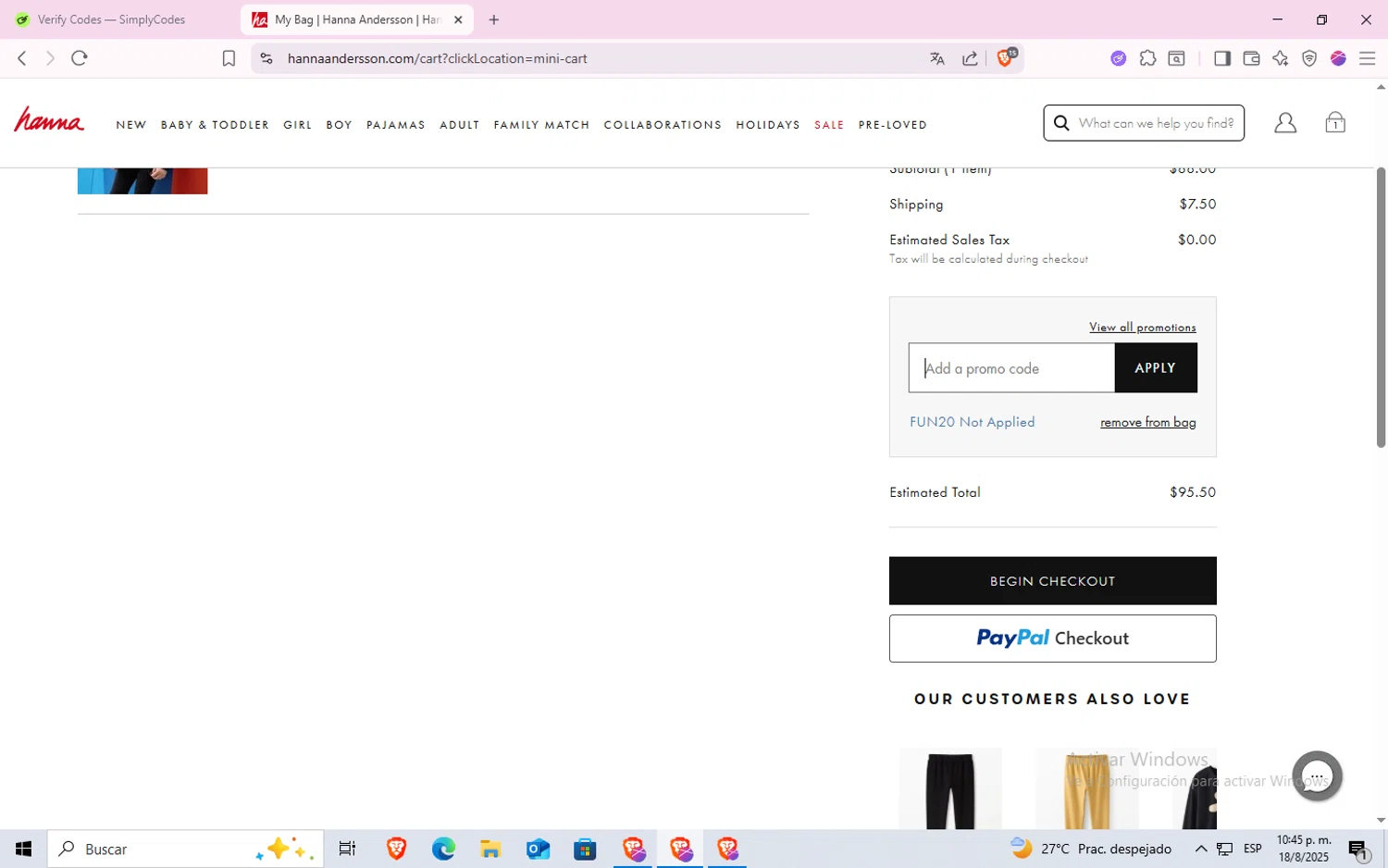
Task: Open View all promotions link
Action: [x=1143, y=328]
